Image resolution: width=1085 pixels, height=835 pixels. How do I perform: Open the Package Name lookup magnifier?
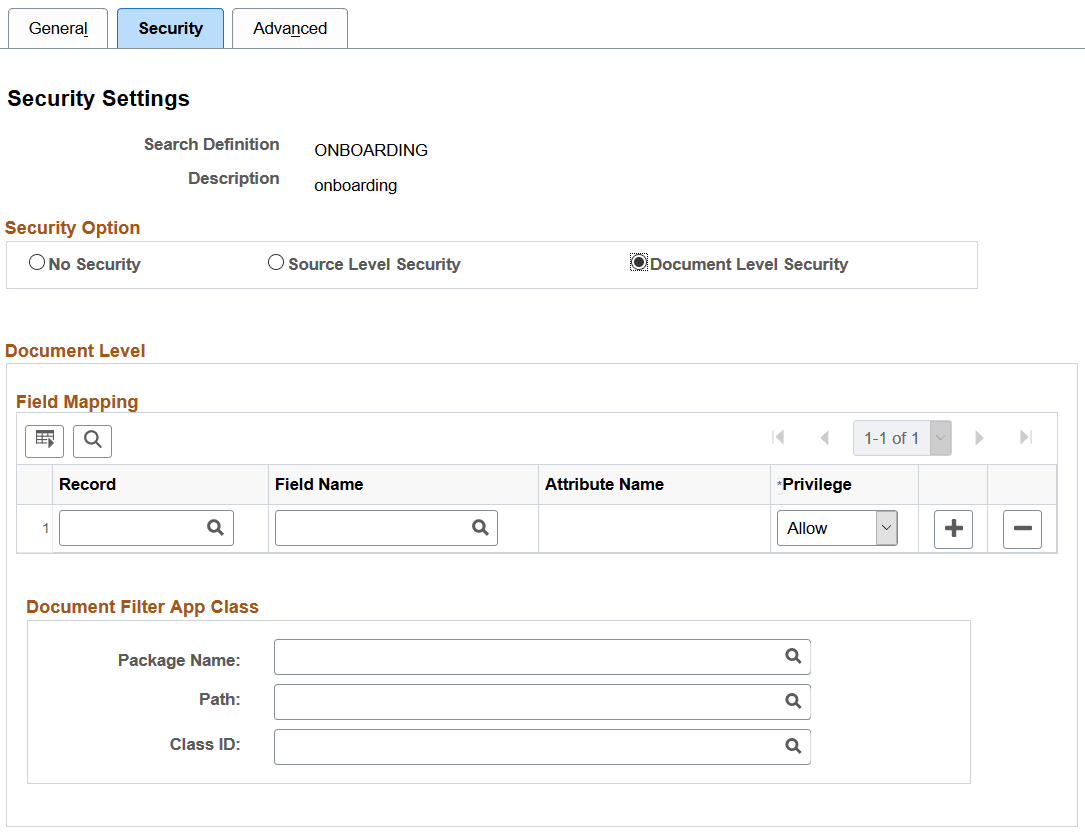pyautogui.click(x=793, y=657)
